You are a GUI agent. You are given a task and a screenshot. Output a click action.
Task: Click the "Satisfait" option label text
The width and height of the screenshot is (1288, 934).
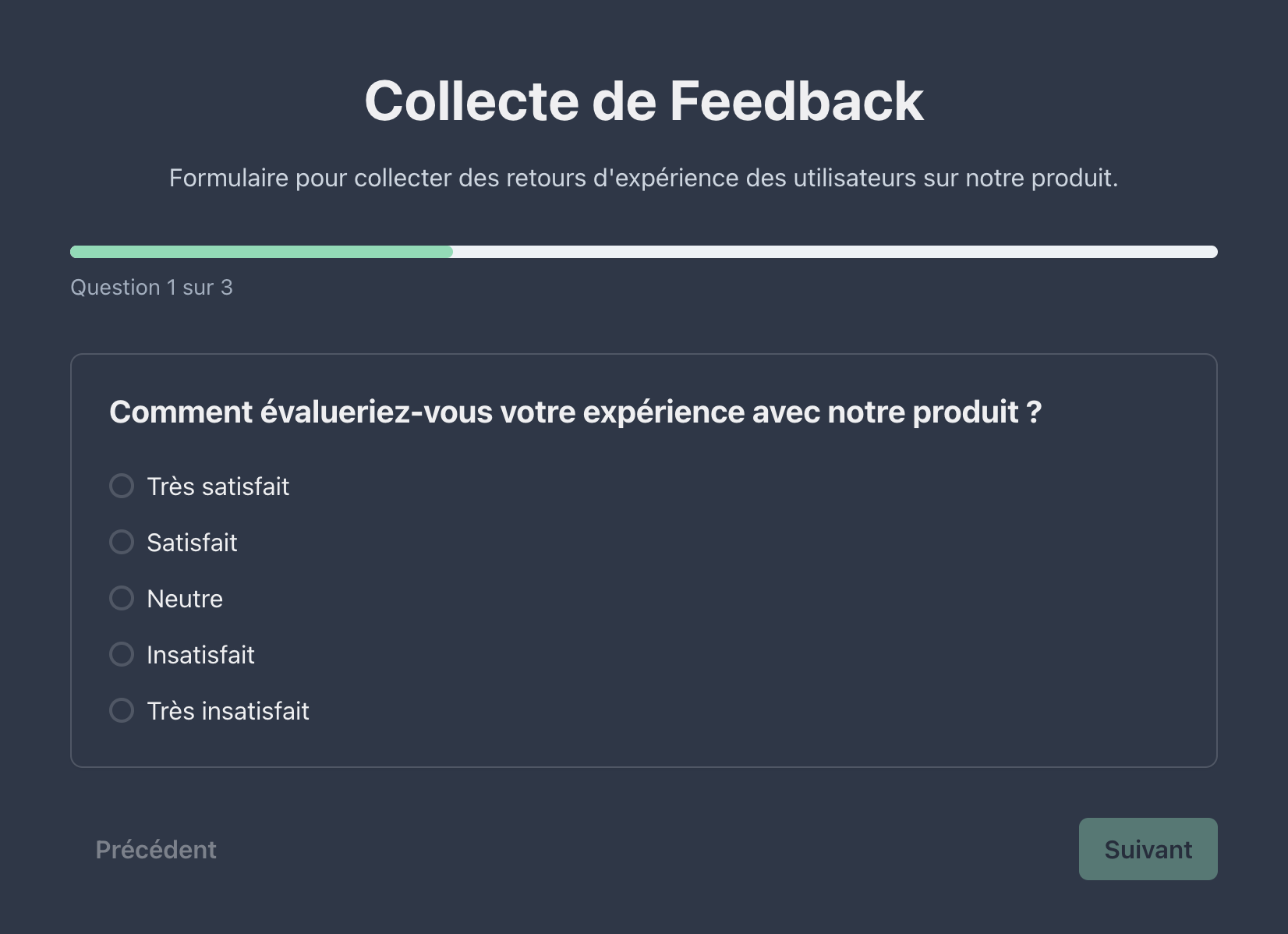(192, 543)
